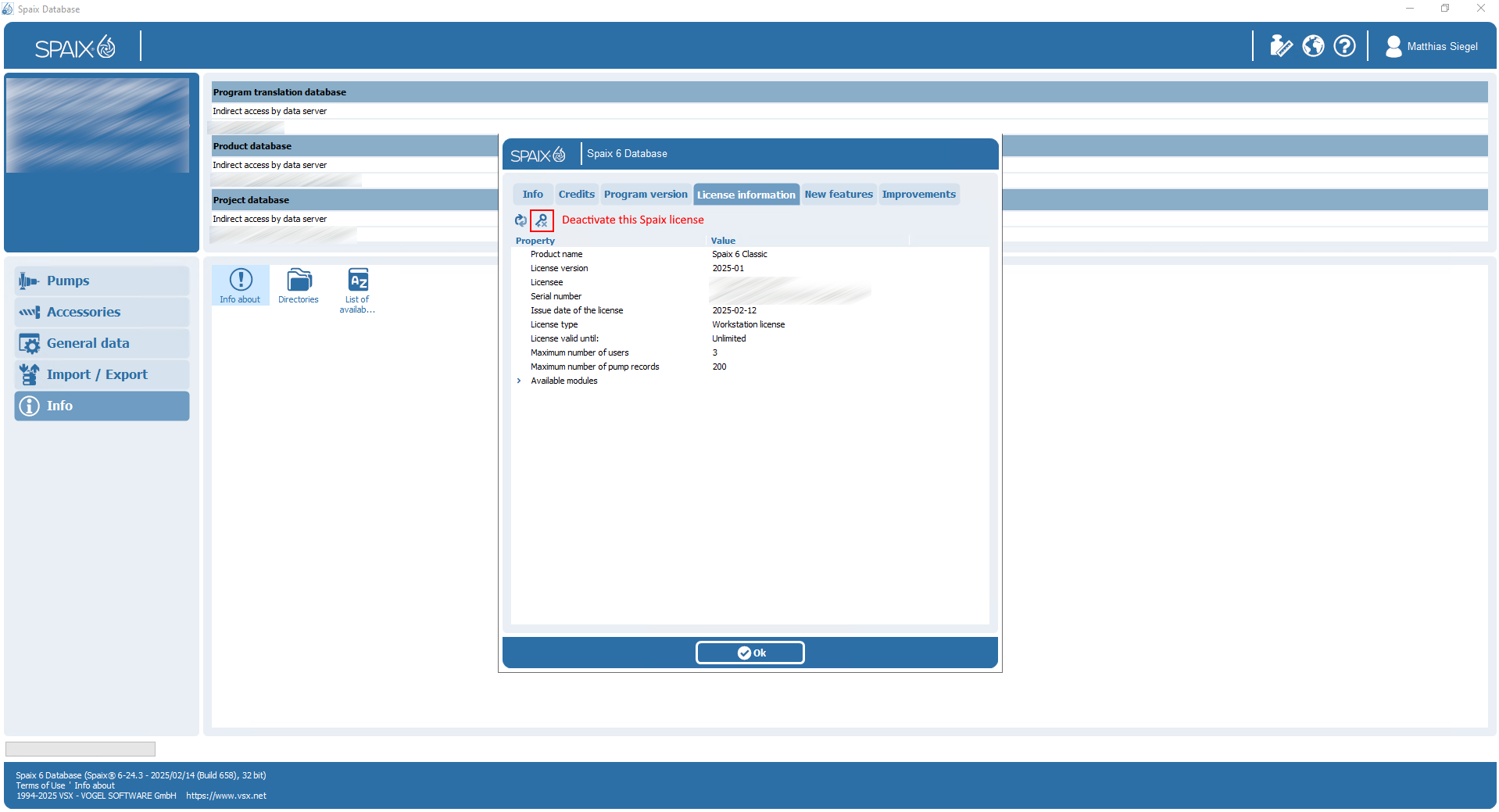This screenshot has height=812, width=1499.
Task: Click the Info about footer link
Action: [95, 785]
